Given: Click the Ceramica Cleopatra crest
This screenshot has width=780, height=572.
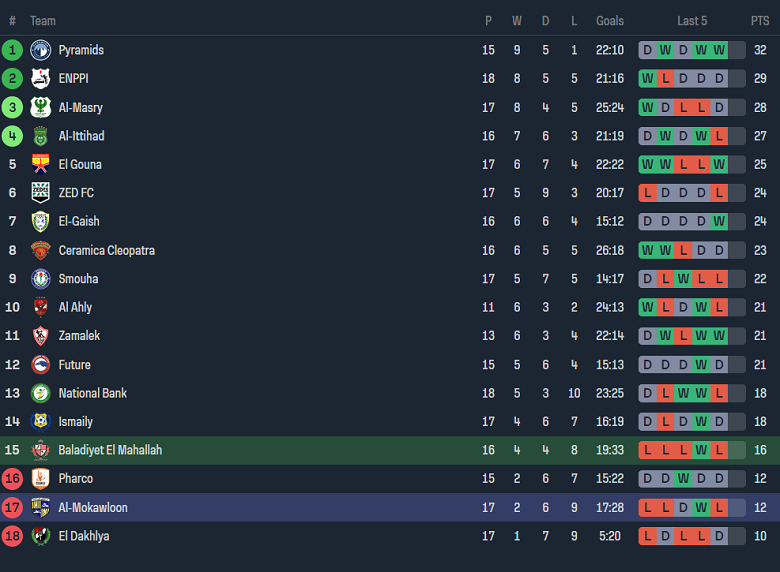Looking at the screenshot, I should click(40, 251).
